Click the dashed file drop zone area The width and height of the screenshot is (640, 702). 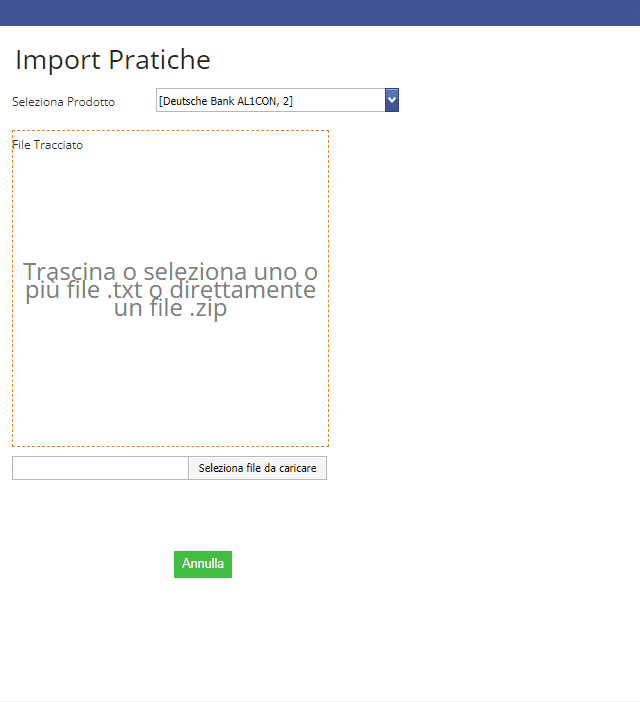(170, 380)
